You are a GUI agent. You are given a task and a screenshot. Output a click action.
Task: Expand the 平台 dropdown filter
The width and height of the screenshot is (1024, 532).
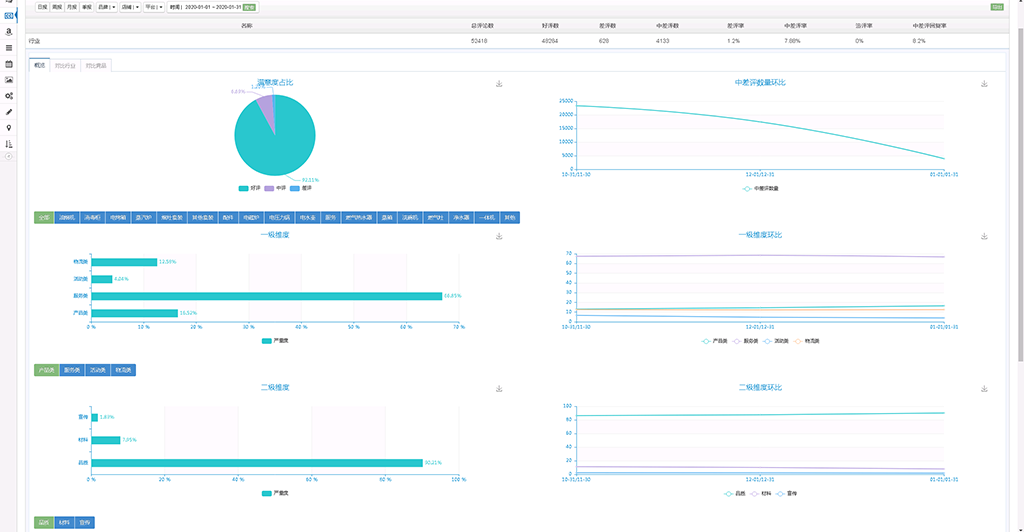pyautogui.click(x=154, y=6)
